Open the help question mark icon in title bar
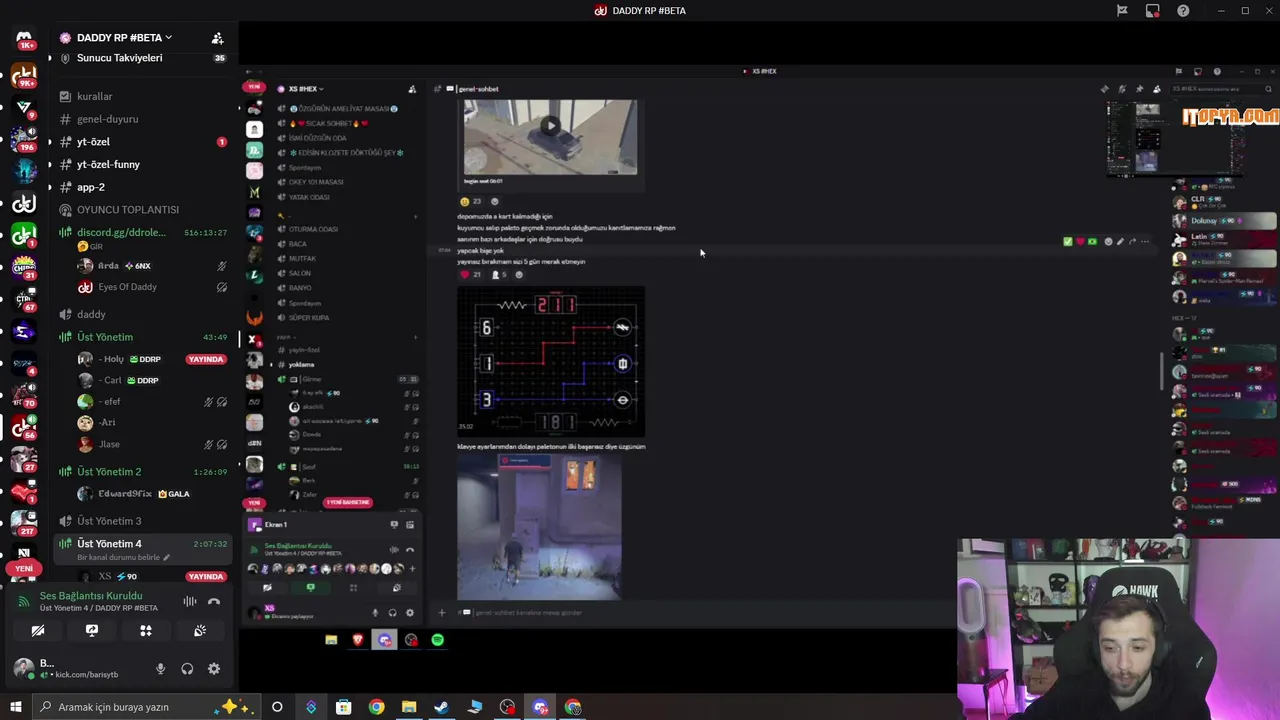Screen dimensions: 1280x720 pyautogui.click(x=1184, y=11)
